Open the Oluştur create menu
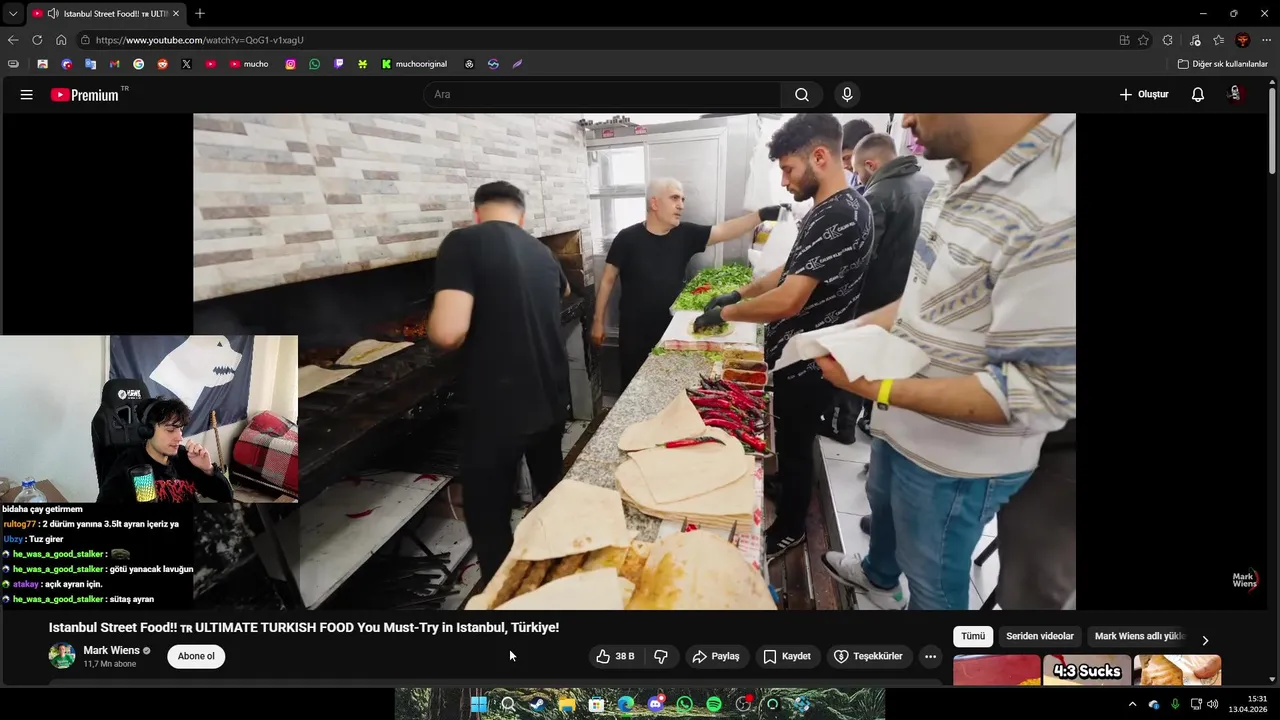 [x=1143, y=95]
